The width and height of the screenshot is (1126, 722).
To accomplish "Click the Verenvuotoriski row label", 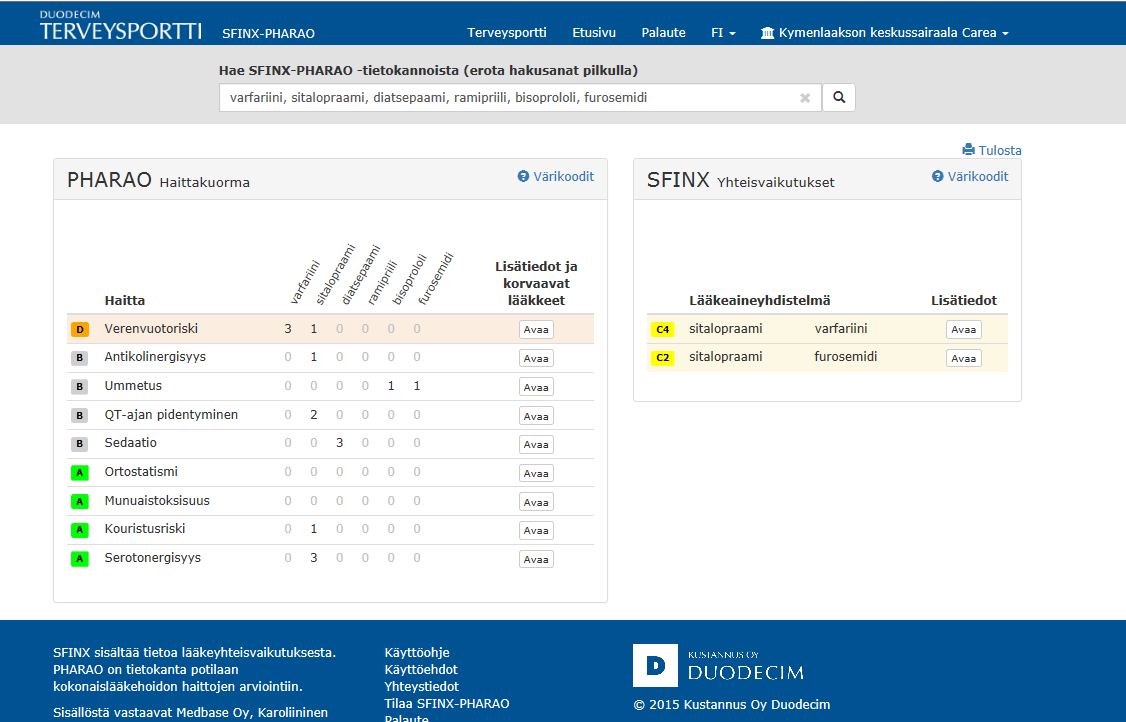I will click(x=151, y=328).
